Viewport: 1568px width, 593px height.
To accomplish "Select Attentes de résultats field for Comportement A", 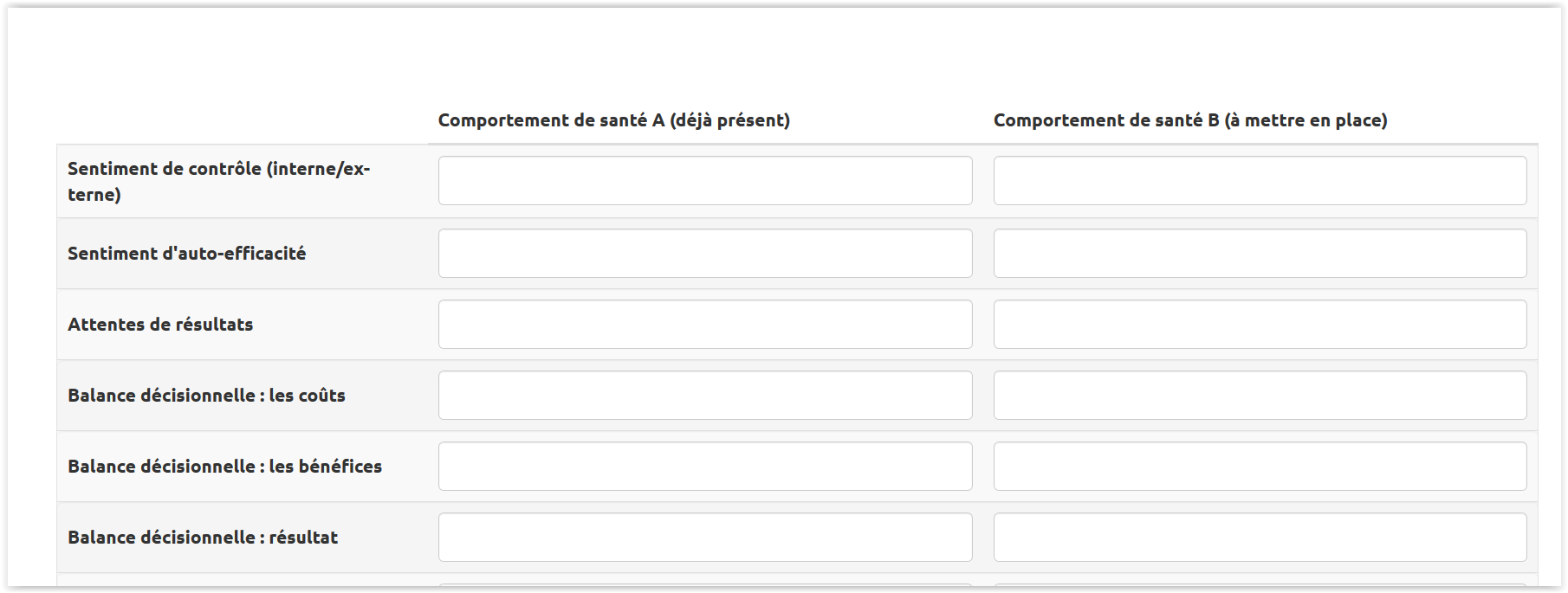I will [704, 325].
